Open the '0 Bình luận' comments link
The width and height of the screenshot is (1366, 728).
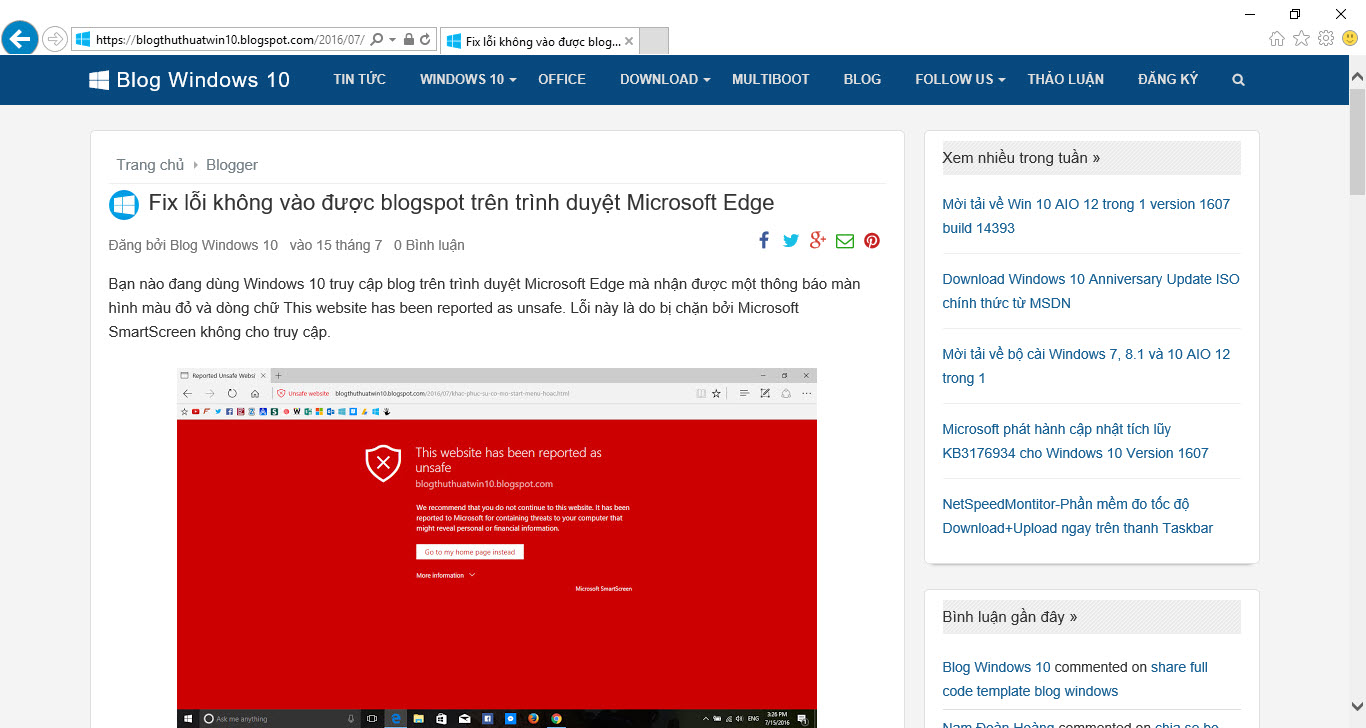point(429,245)
